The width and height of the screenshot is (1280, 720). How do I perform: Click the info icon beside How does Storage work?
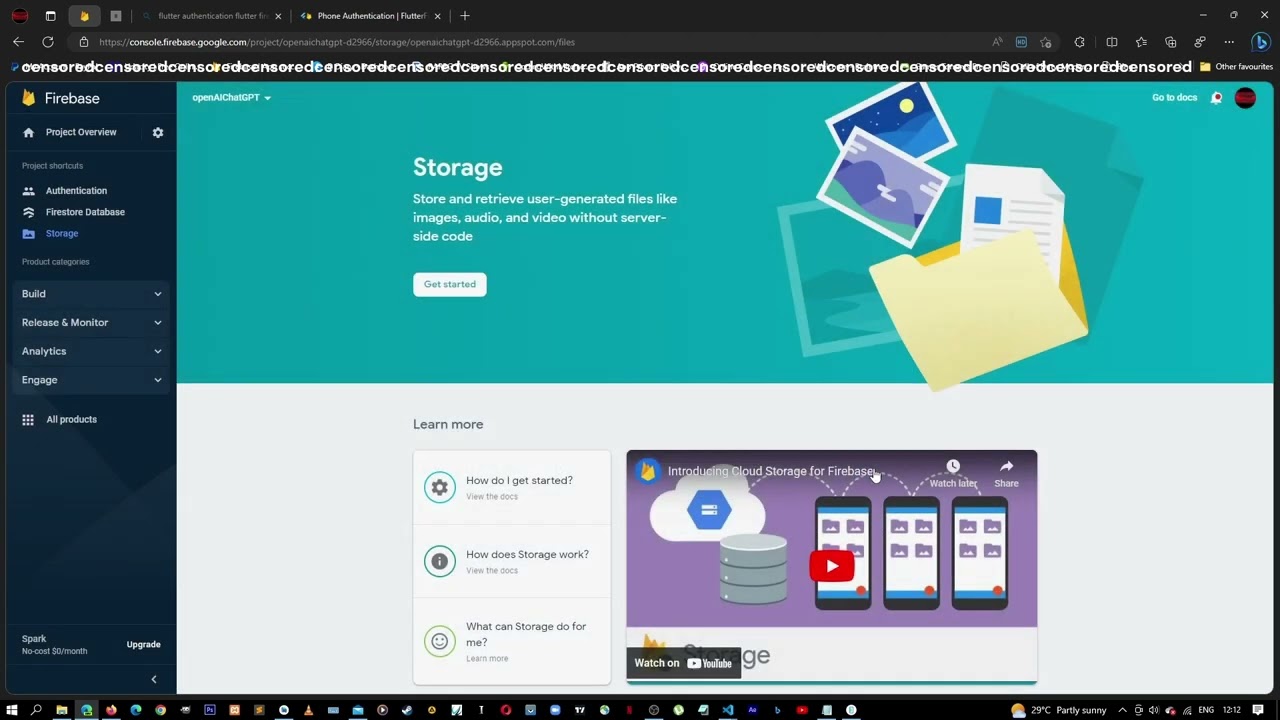point(440,561)
